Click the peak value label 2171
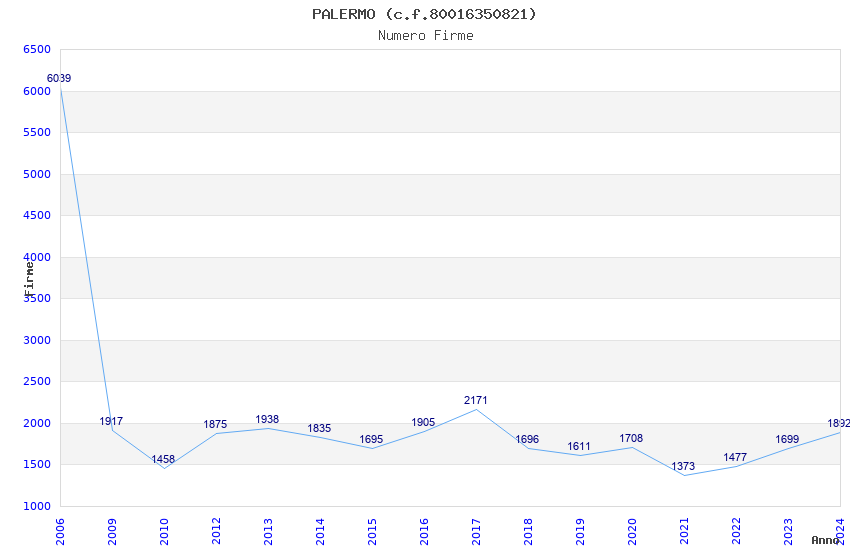This screenshot has height=550, width=850. click(475, 400)
